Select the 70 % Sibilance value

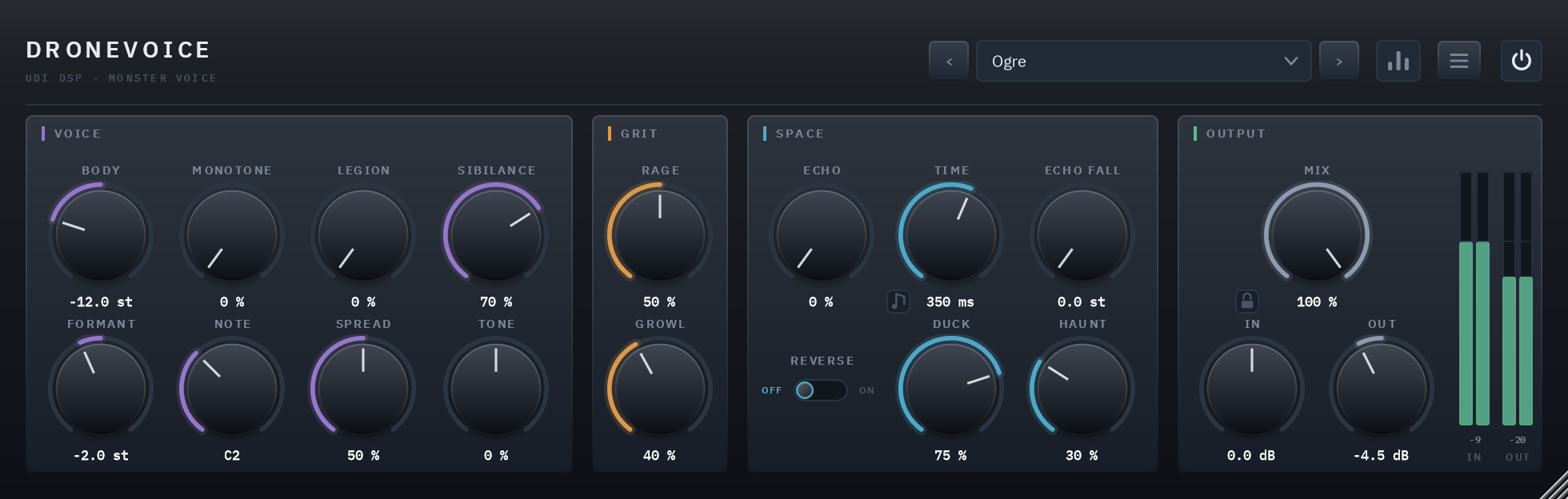coord(496,302)
